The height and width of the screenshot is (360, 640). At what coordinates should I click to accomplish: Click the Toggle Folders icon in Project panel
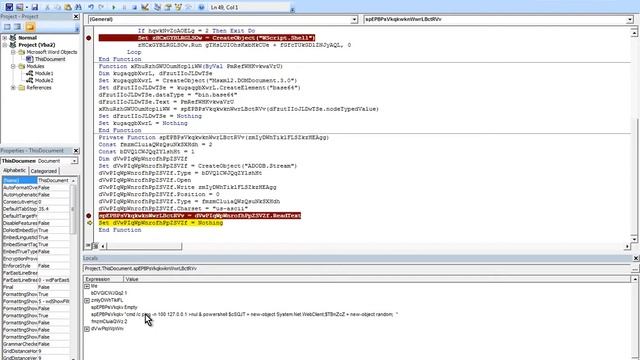click(x=30, y=27)
